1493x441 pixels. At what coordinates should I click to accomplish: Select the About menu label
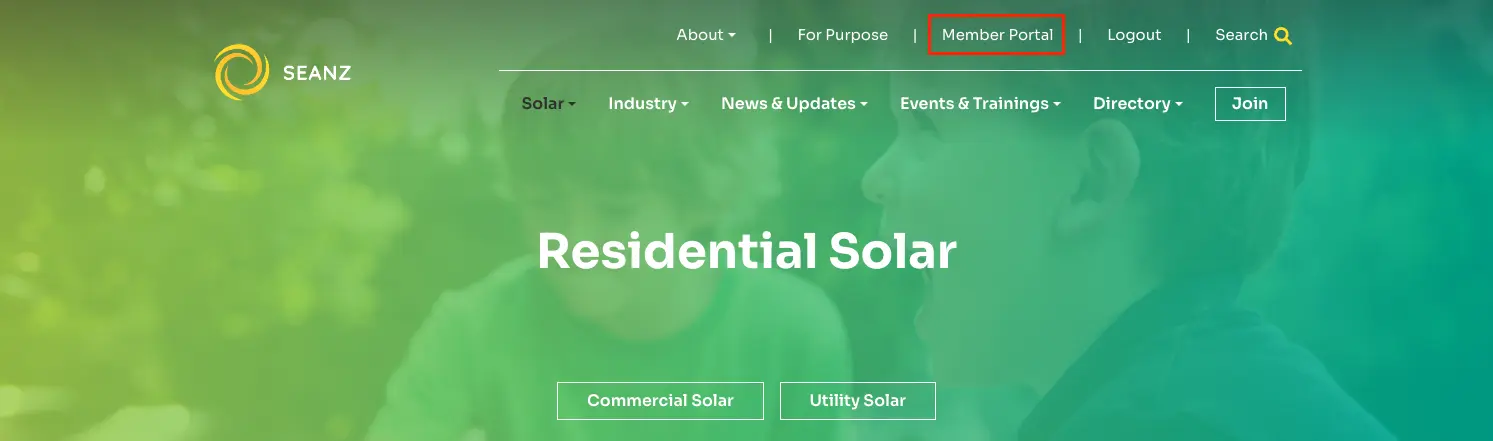pos(700,35)
